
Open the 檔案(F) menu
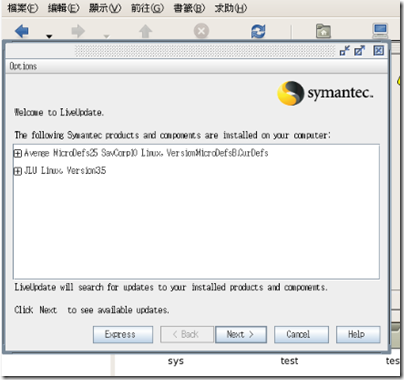click(x=23, y=8)
